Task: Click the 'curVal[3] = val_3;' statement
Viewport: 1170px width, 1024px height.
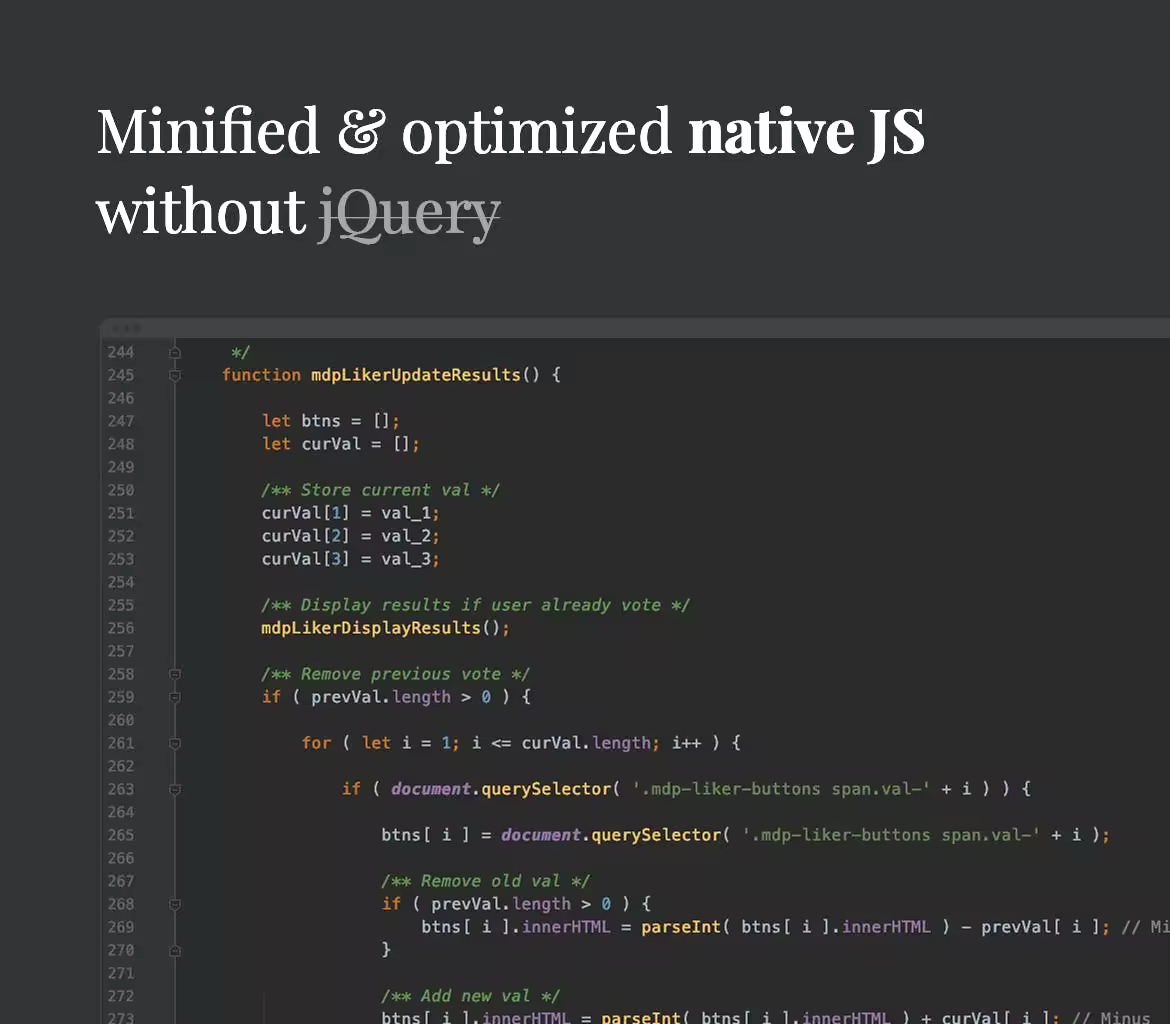Action: pos(351,559)
